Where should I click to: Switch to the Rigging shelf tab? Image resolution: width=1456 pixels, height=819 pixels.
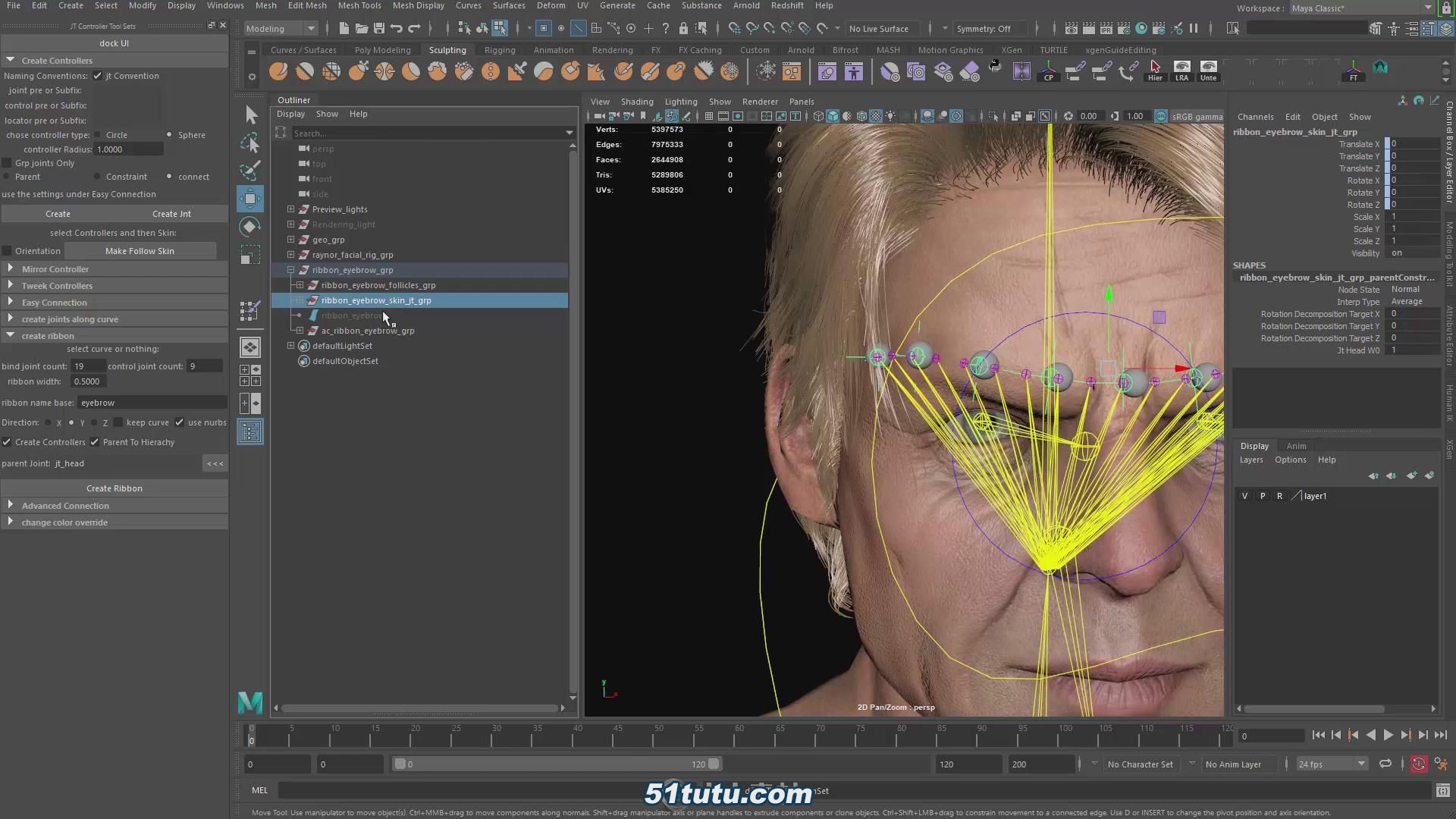coord(500,50)
